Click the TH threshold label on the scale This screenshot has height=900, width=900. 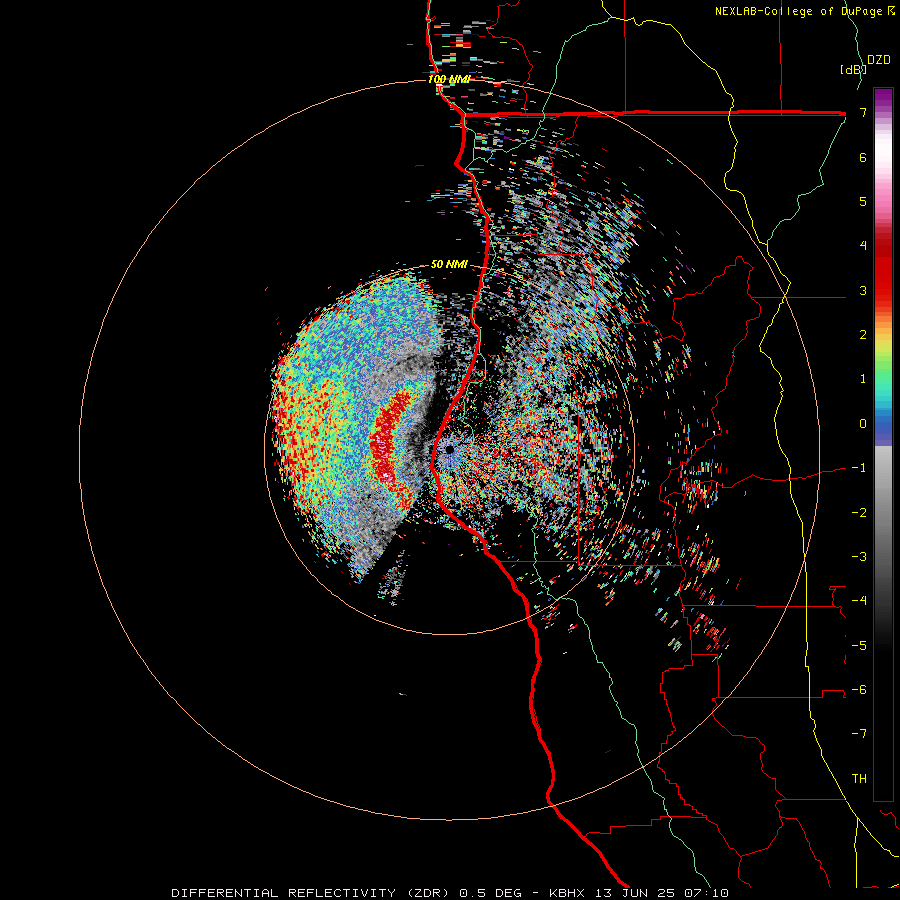859,779
